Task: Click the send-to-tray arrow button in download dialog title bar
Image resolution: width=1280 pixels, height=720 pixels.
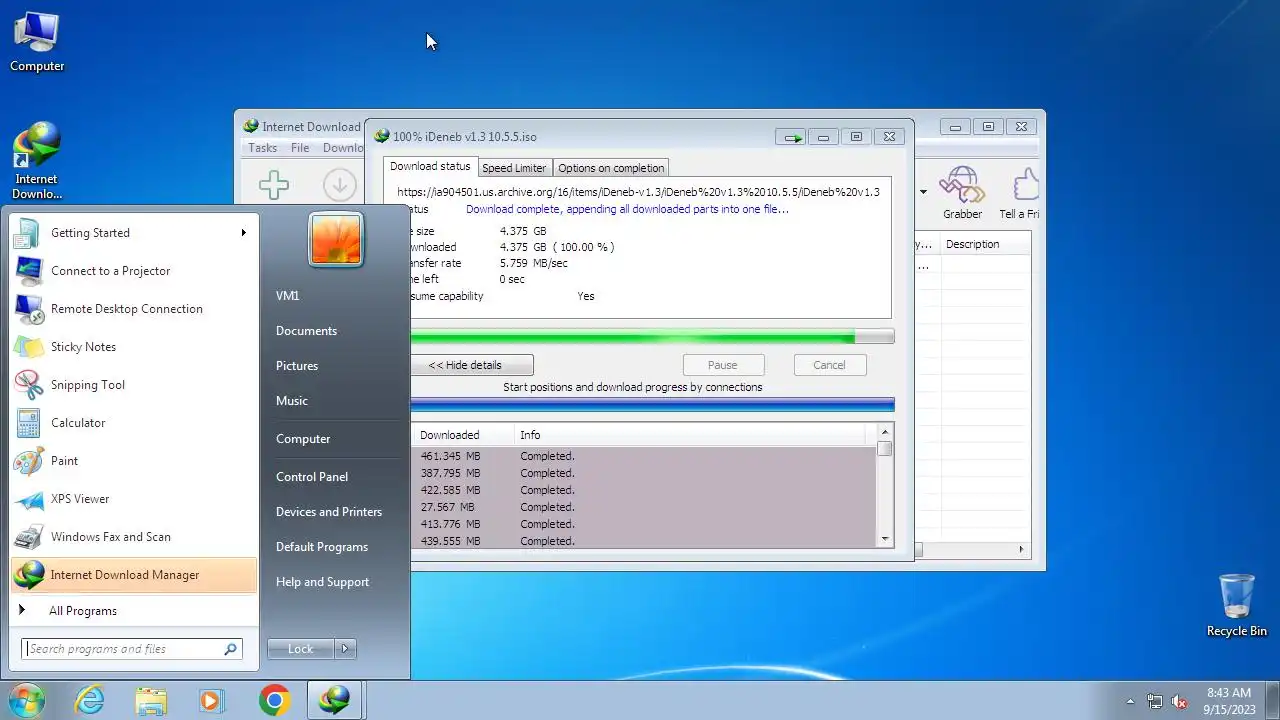Action: click(792, 137)
